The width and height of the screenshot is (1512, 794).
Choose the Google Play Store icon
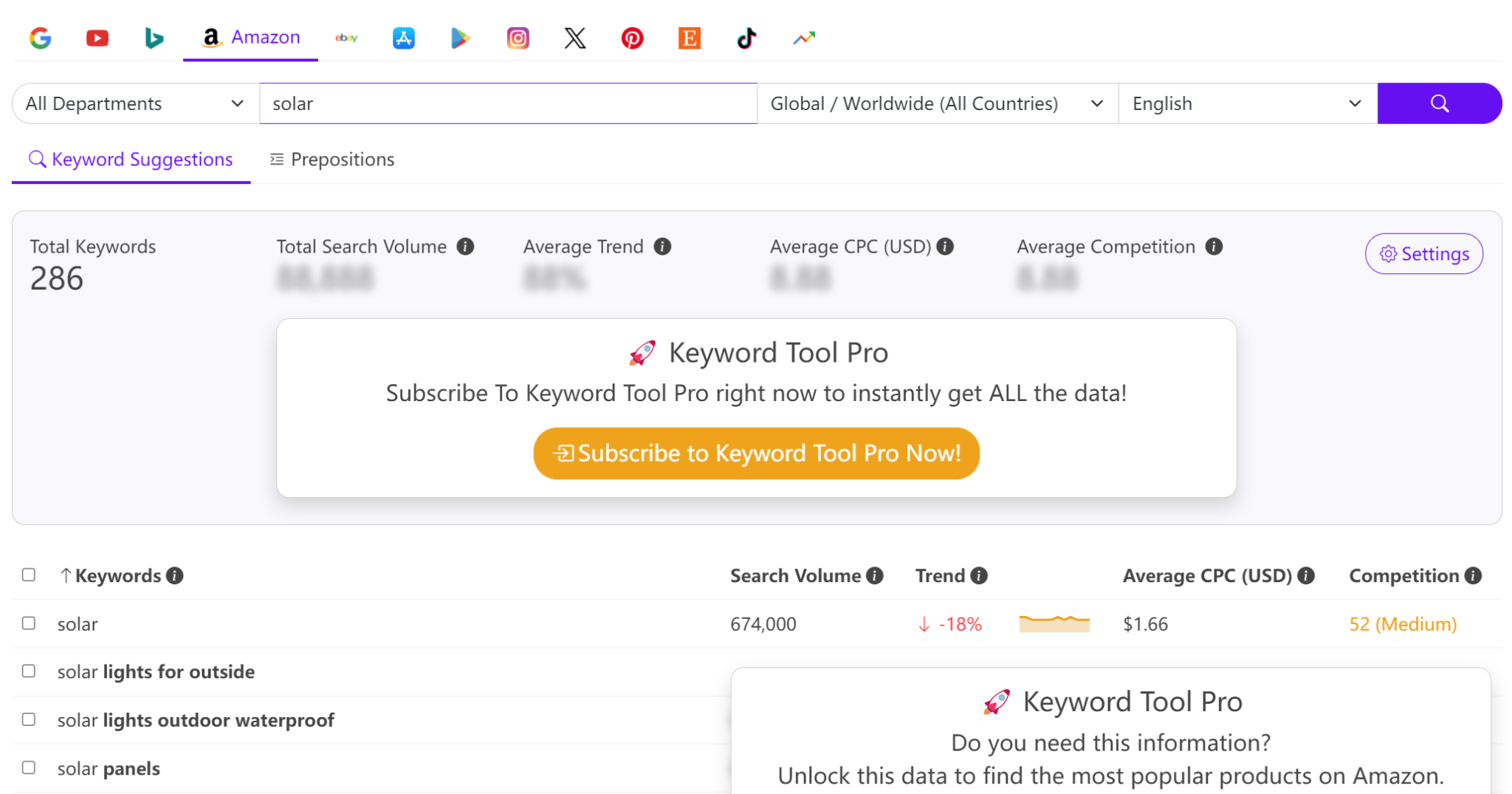(460, 38)
